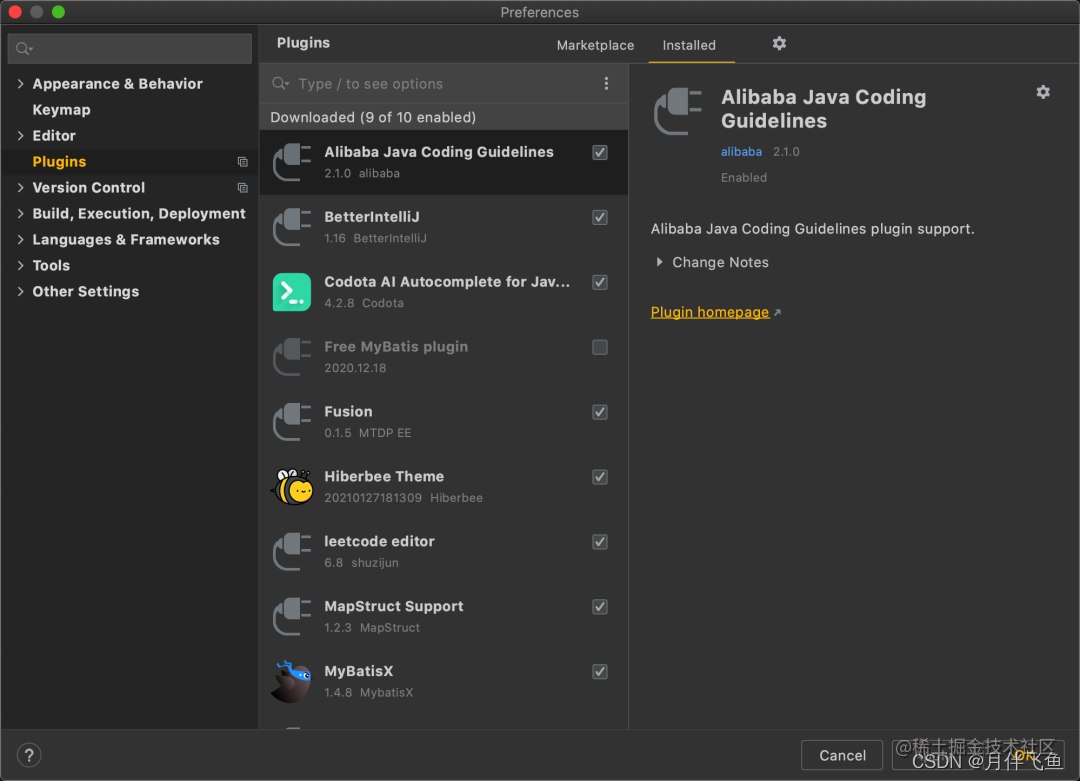Select the BetterIntelliJ plugin title text
Viewport: 1080px width, 781px height.
point(372,217)
